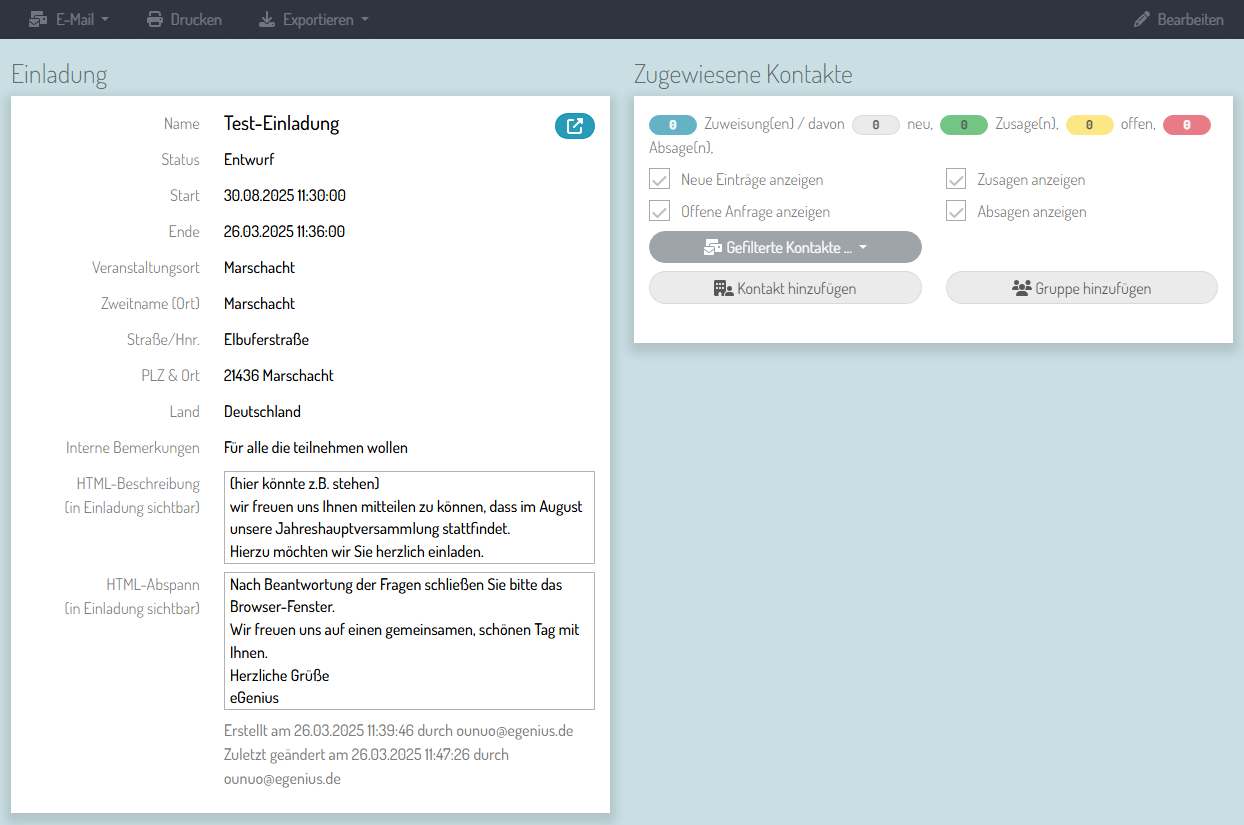Toggle 'Offene Anfrage anzeigen' checkbox
1244x825 pixels.
point(659,212)
